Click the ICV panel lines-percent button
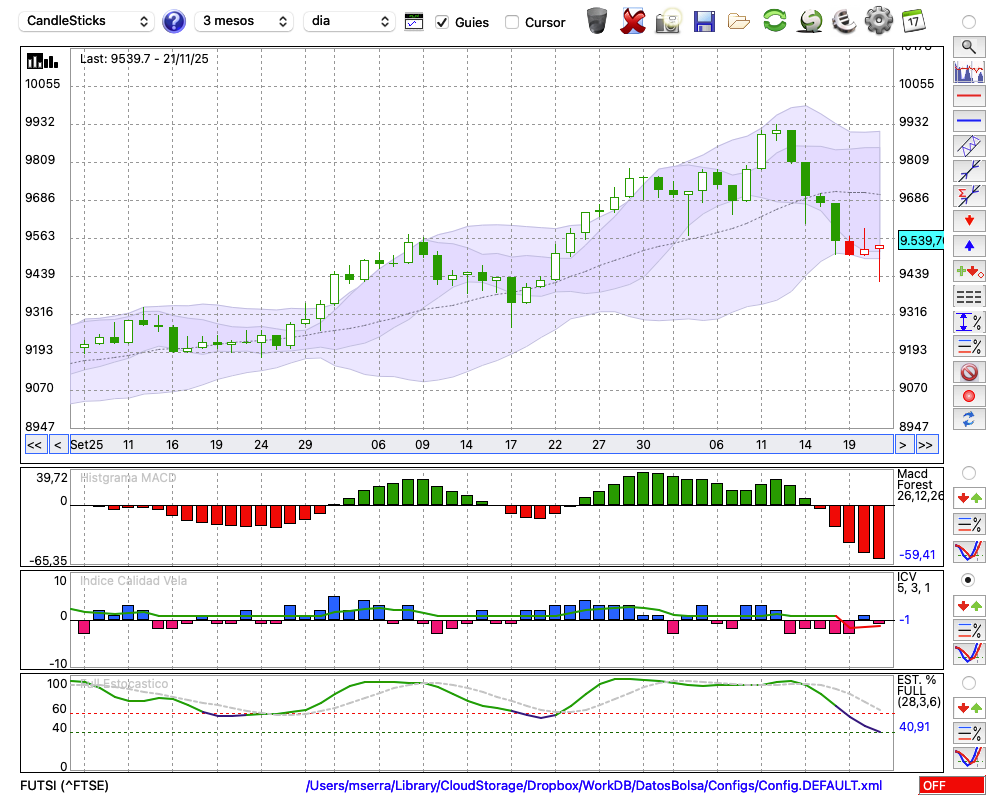Image resolution: width=1000 pixels, height=800 pixels. coord(969,630)
